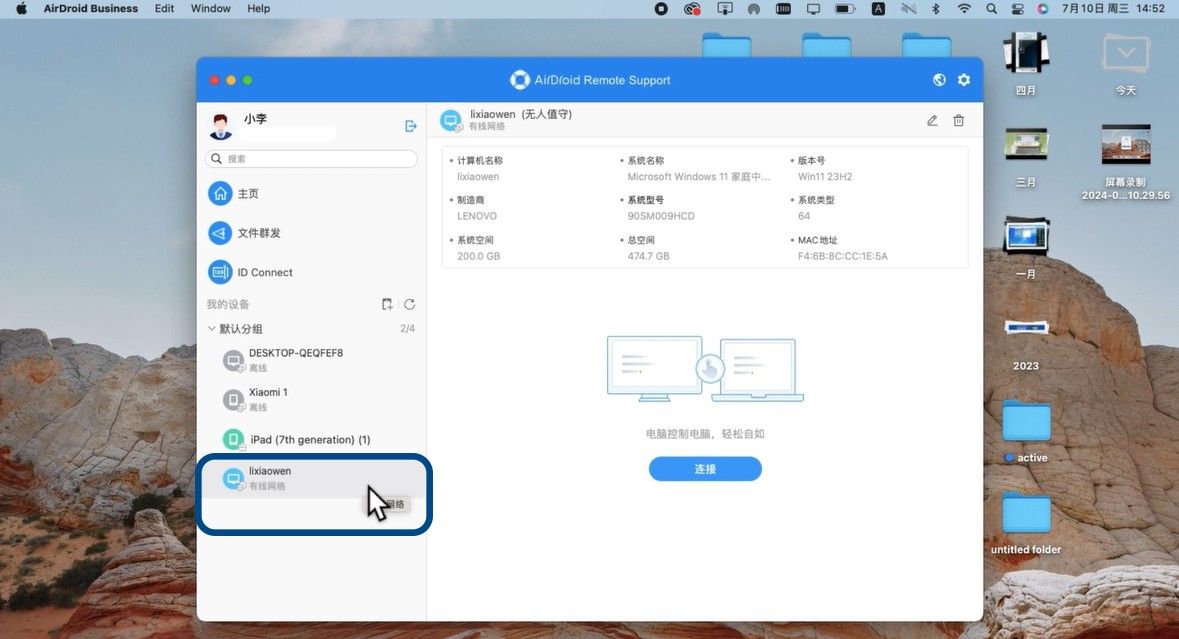
Task: Open AirDroid Business menu
Action: click(90, 8)
